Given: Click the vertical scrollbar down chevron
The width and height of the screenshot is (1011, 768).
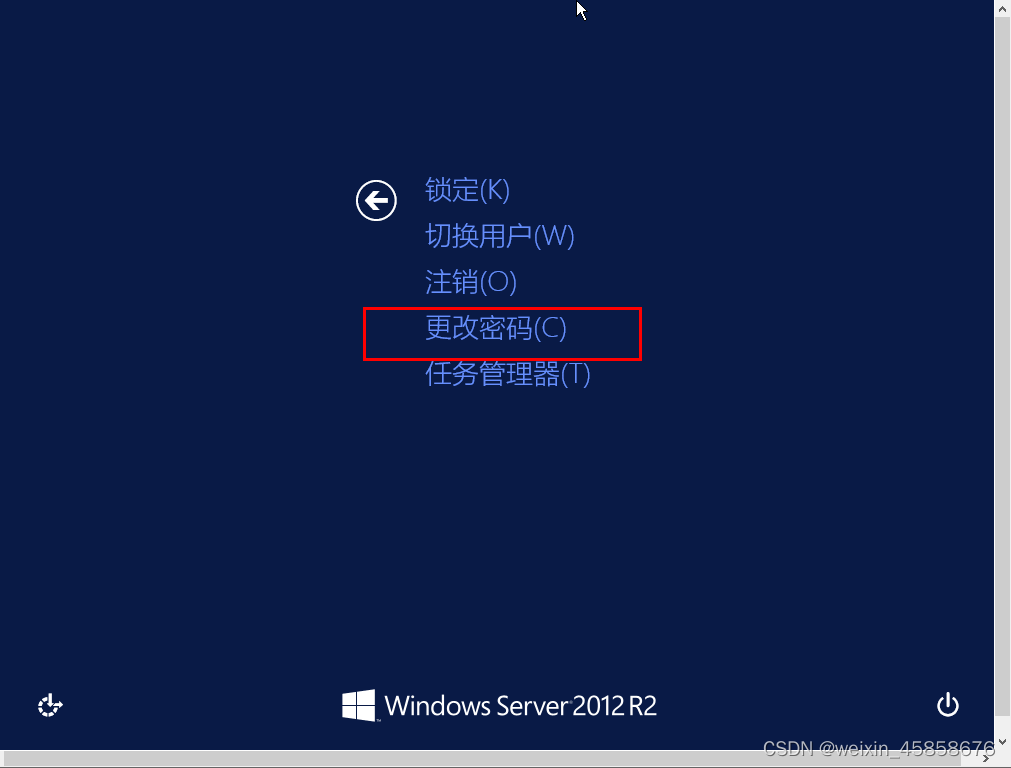Looking at the screenshot, I should (1003, 742).
